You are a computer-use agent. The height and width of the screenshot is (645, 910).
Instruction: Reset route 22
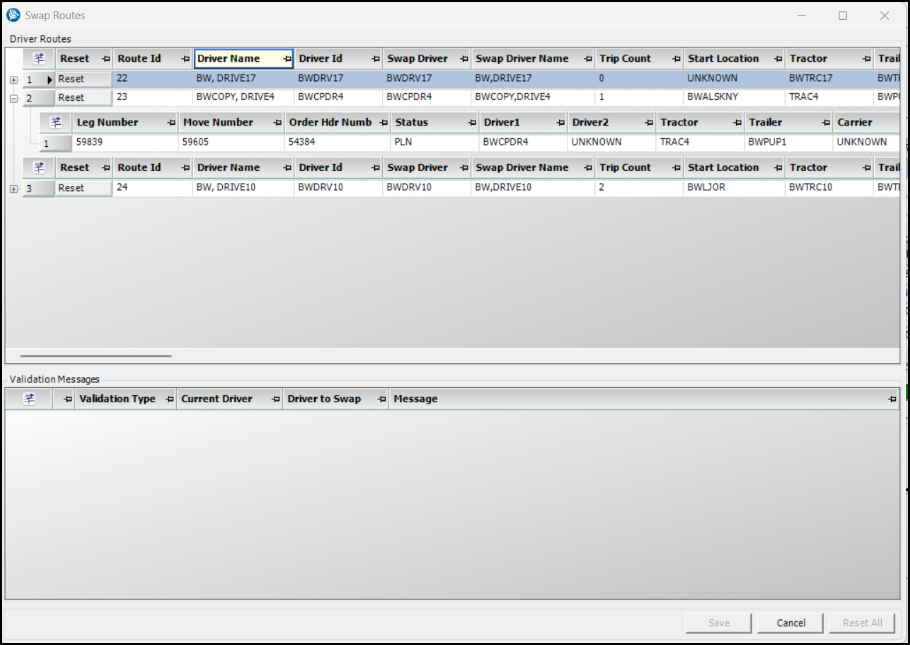coord(84,79)
